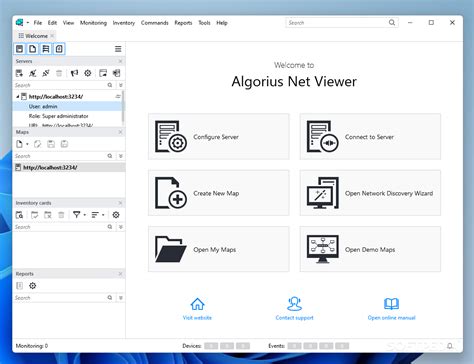Close the Maps panel
Image resolution: width=474 pixels, height=364 pixels.
coord(120,132)
